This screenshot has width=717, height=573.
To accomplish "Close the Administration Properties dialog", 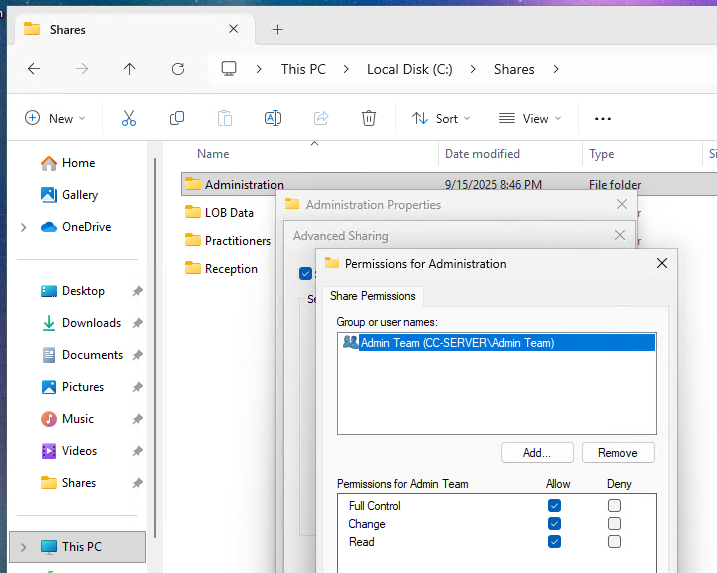I will 622,204.
